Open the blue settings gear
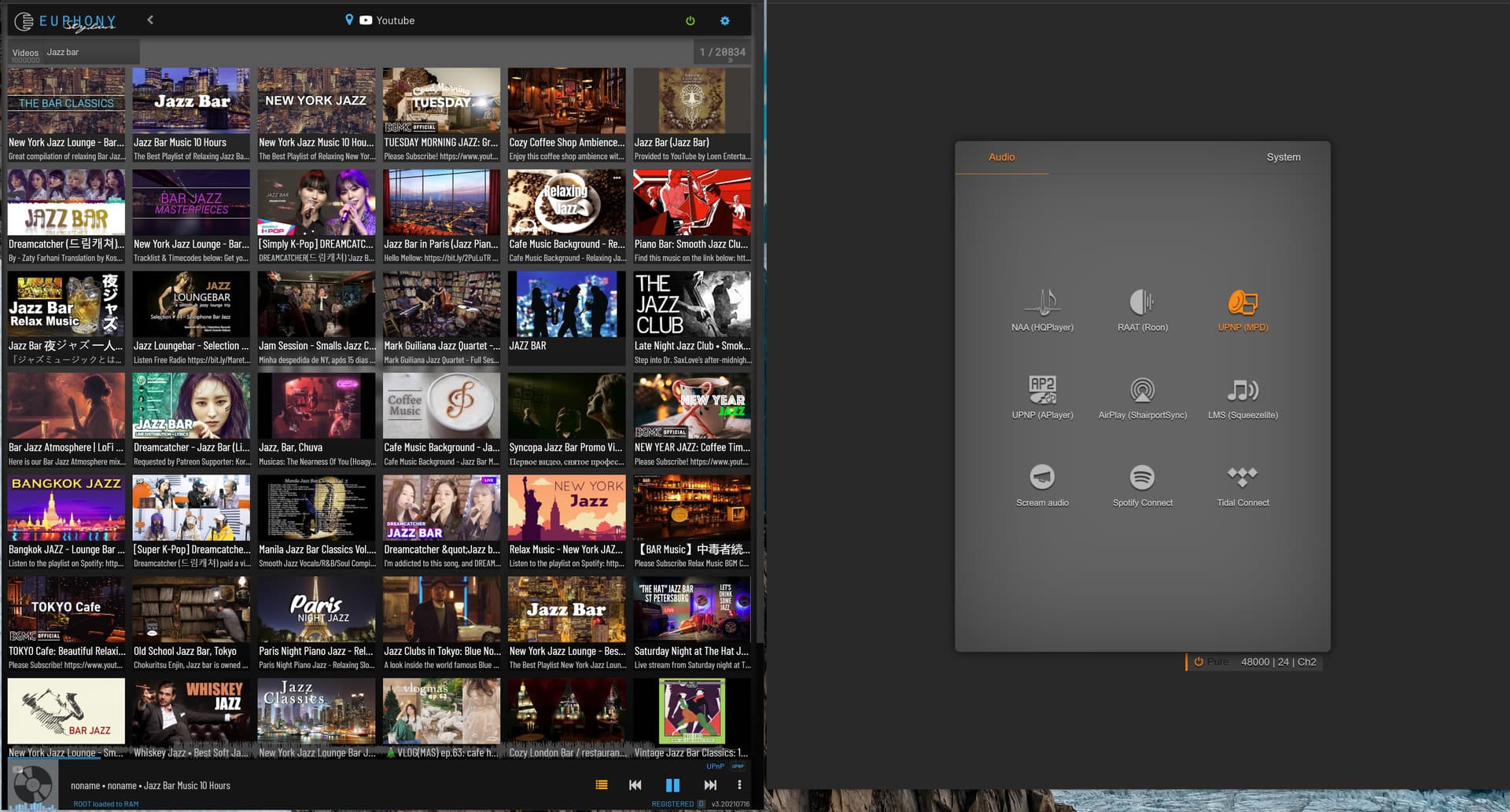This screenshot has width=1510, height=812. 725,21
